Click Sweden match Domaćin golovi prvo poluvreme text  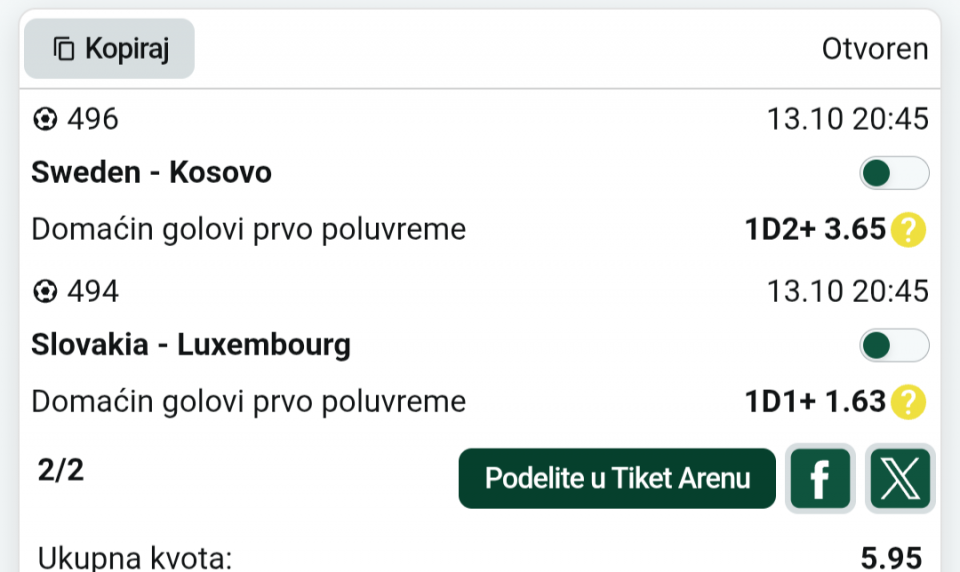[x=249, y=230]
